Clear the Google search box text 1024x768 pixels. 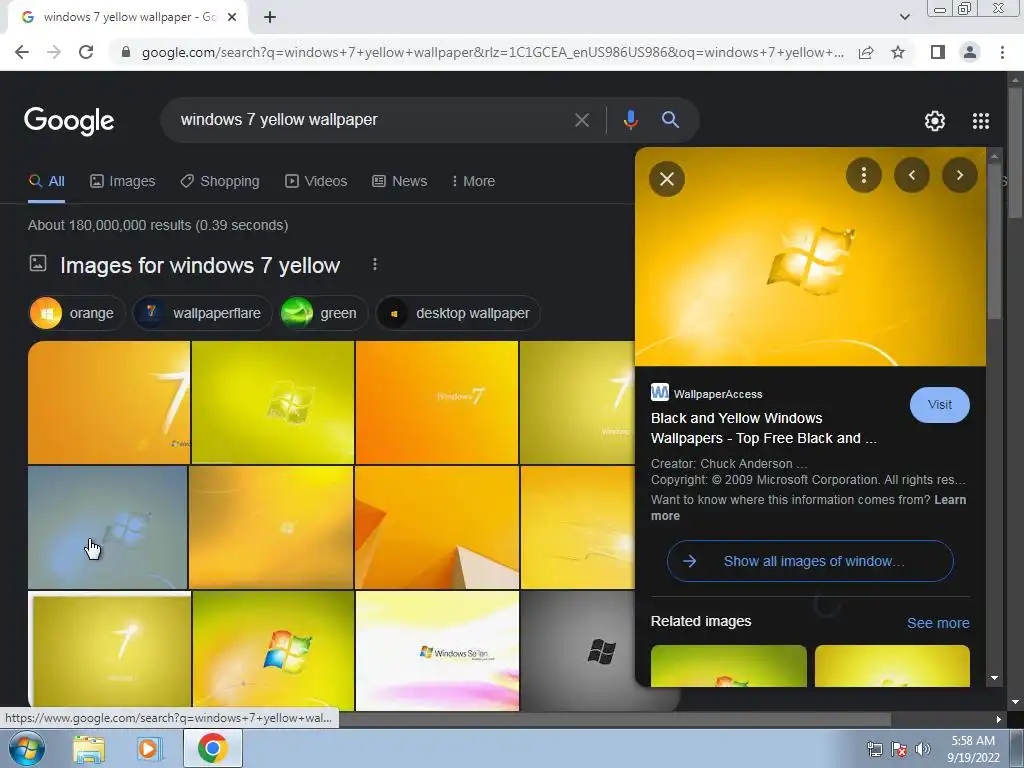pyautogui.click(x=581, y=120)
